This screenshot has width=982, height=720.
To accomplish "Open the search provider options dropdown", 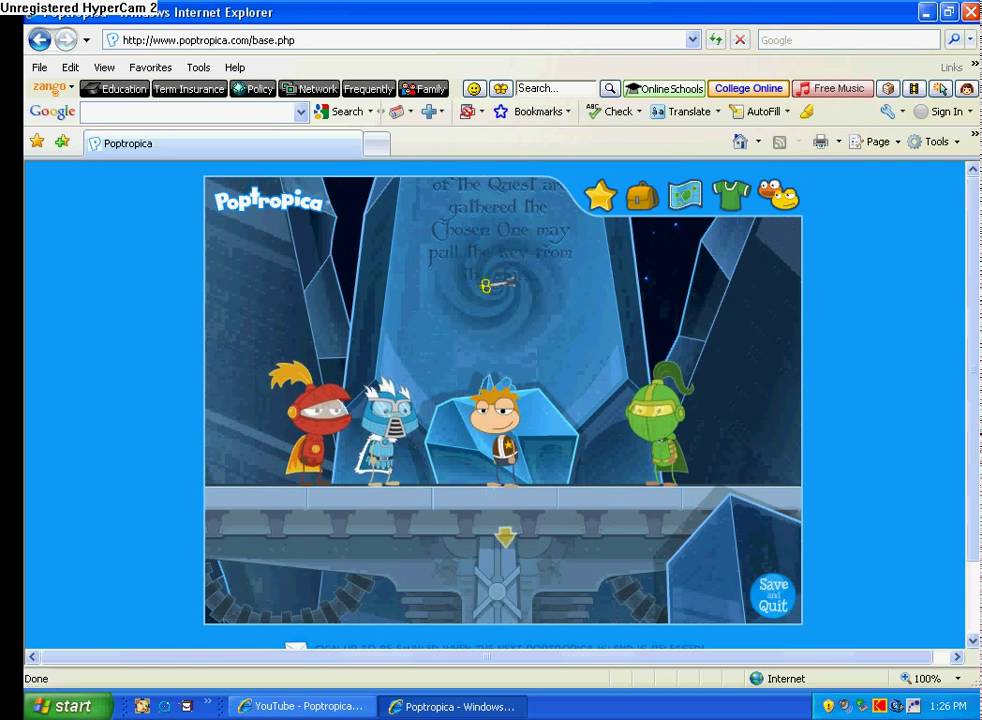I will (x=970, y=39).
